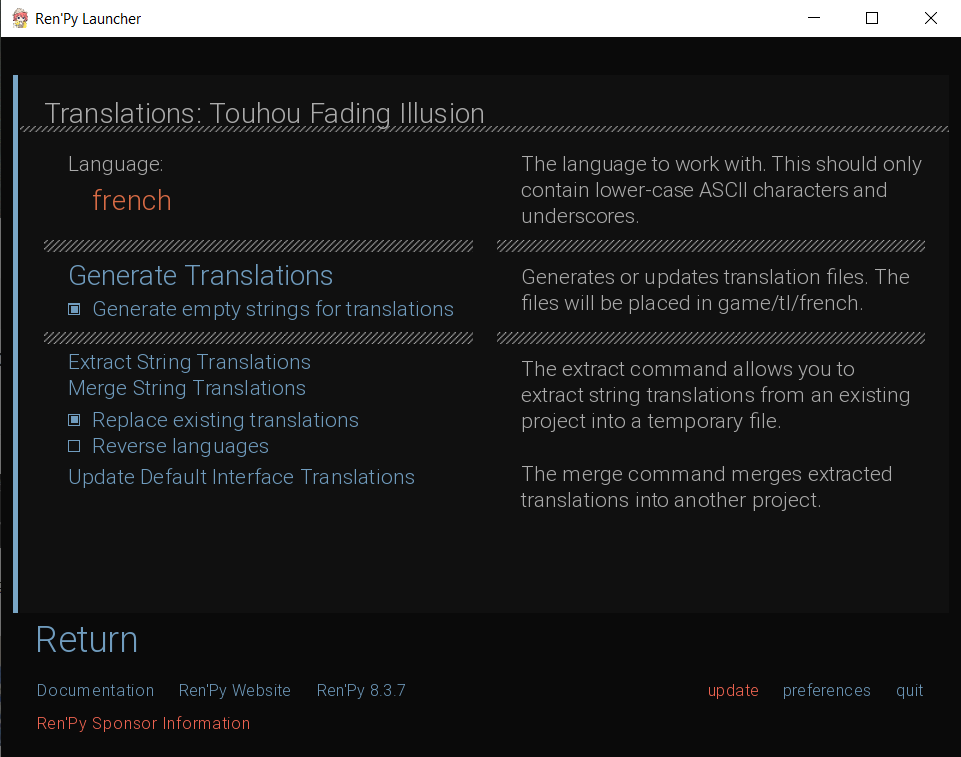
Task: Maximize the Ren'Py Launcher window
Action: click(872, 18)
